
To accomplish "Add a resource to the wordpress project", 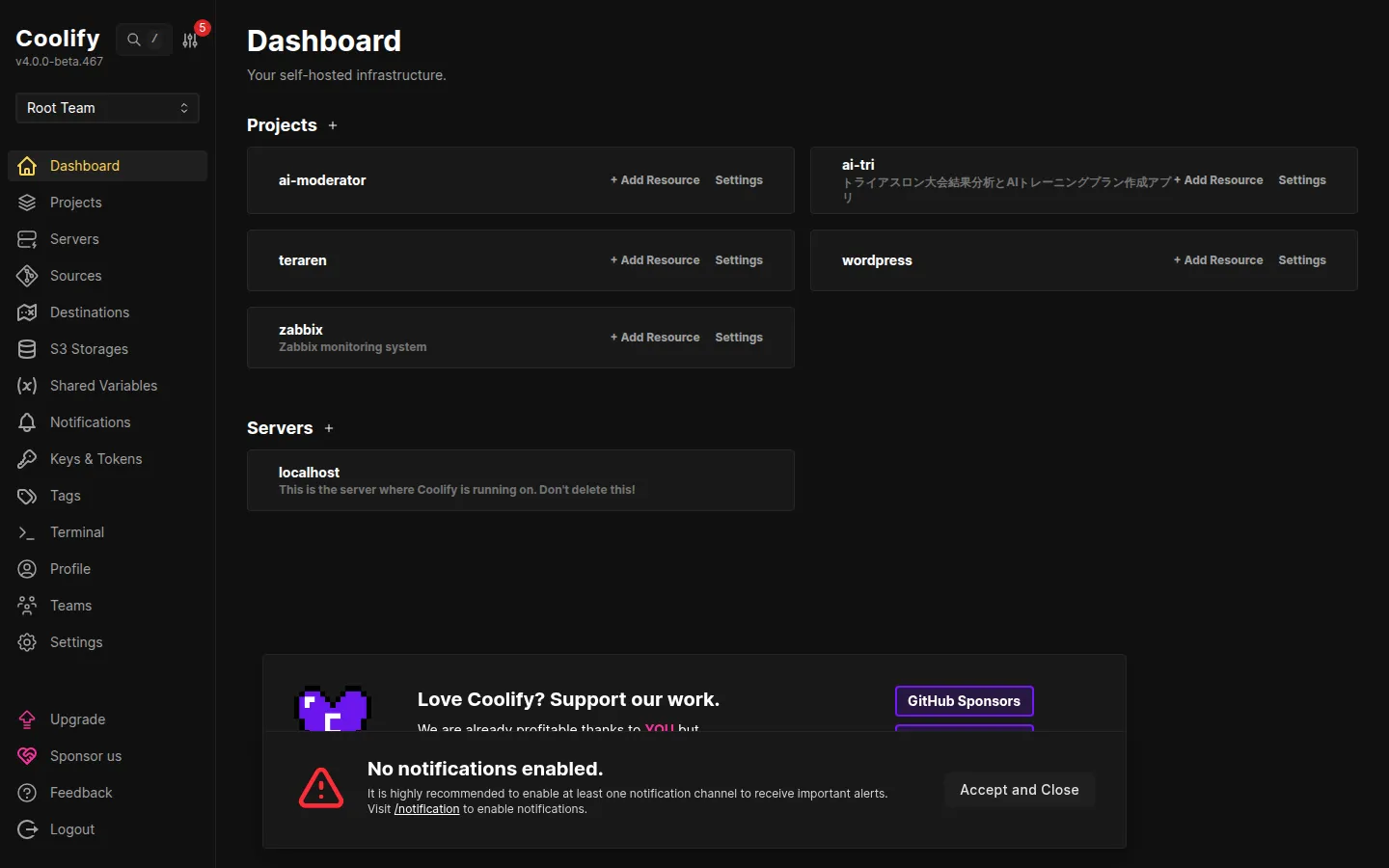I will [x=1217, y=260].
